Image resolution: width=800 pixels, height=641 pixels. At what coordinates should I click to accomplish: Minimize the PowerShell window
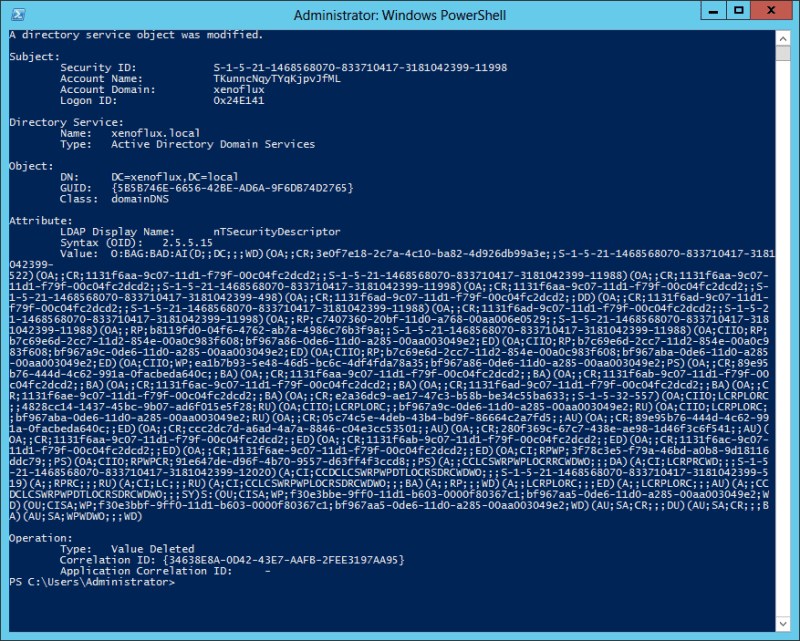(713, 11)
